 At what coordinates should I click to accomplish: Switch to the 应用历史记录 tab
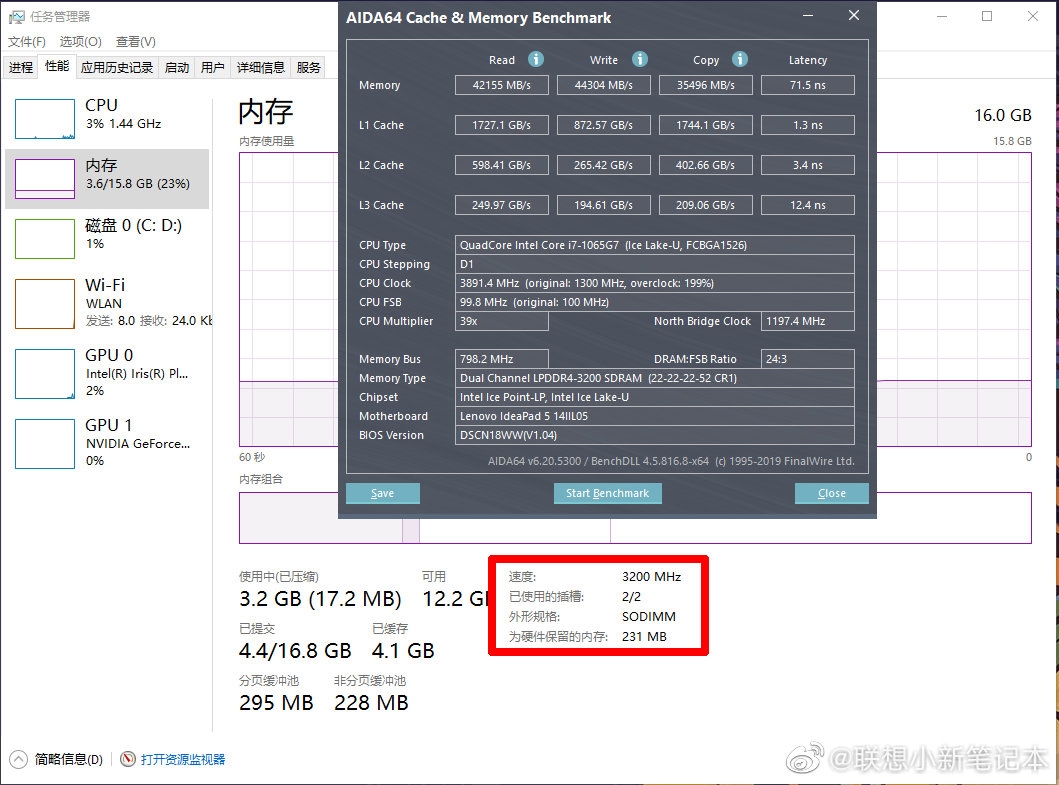click(117, 68)
